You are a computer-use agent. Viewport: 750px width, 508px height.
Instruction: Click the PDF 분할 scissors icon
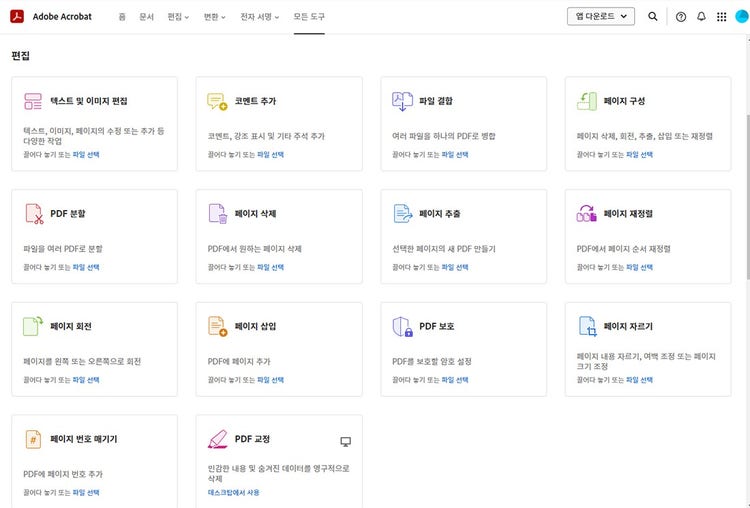pos(34,214)
